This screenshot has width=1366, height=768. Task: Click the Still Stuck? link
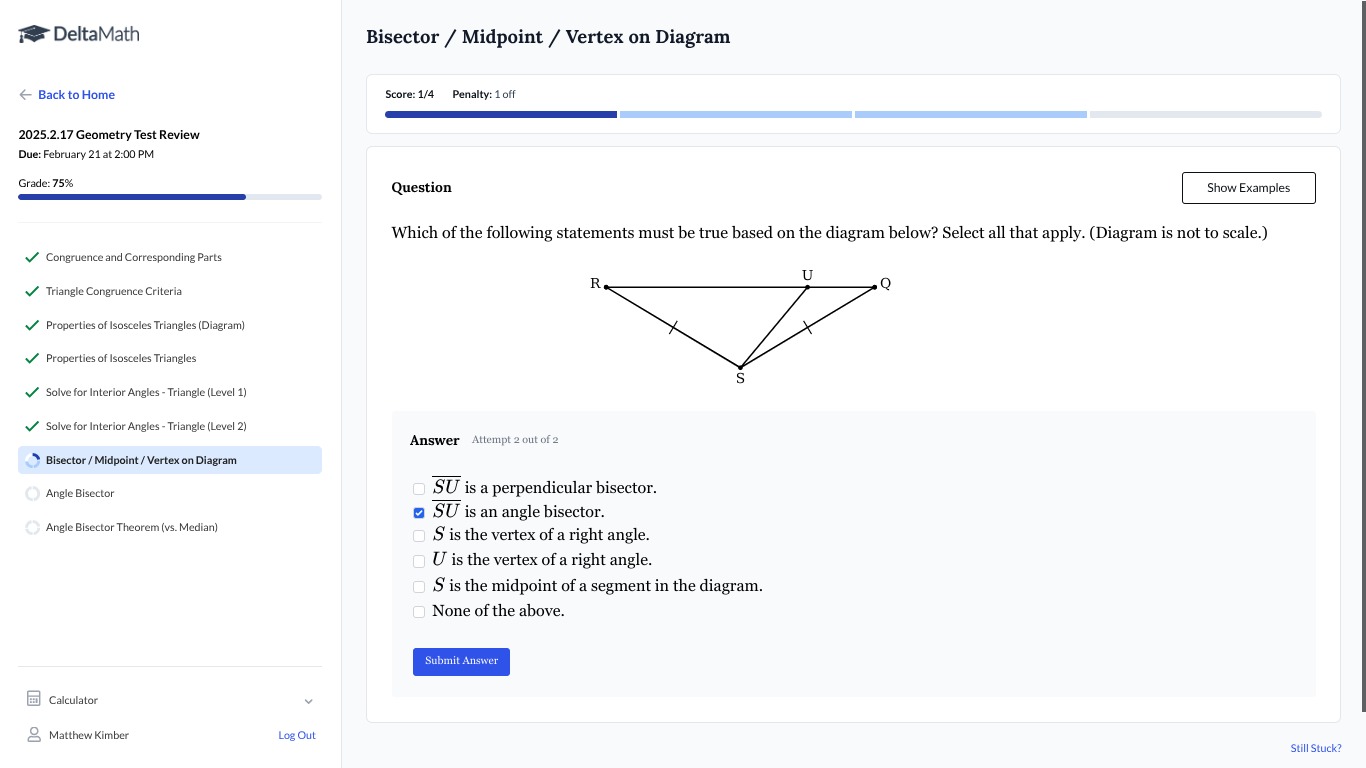(x=1316, y=748)
